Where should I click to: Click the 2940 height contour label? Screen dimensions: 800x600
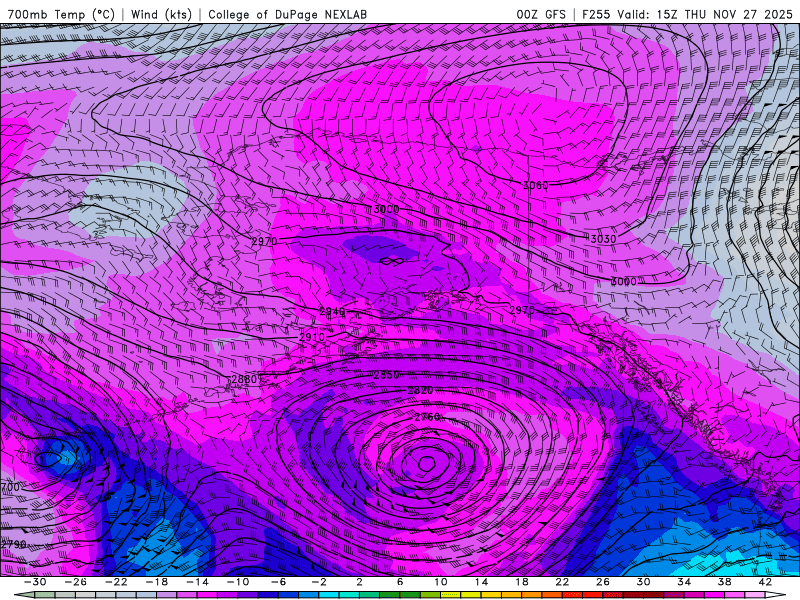(332, 311)
